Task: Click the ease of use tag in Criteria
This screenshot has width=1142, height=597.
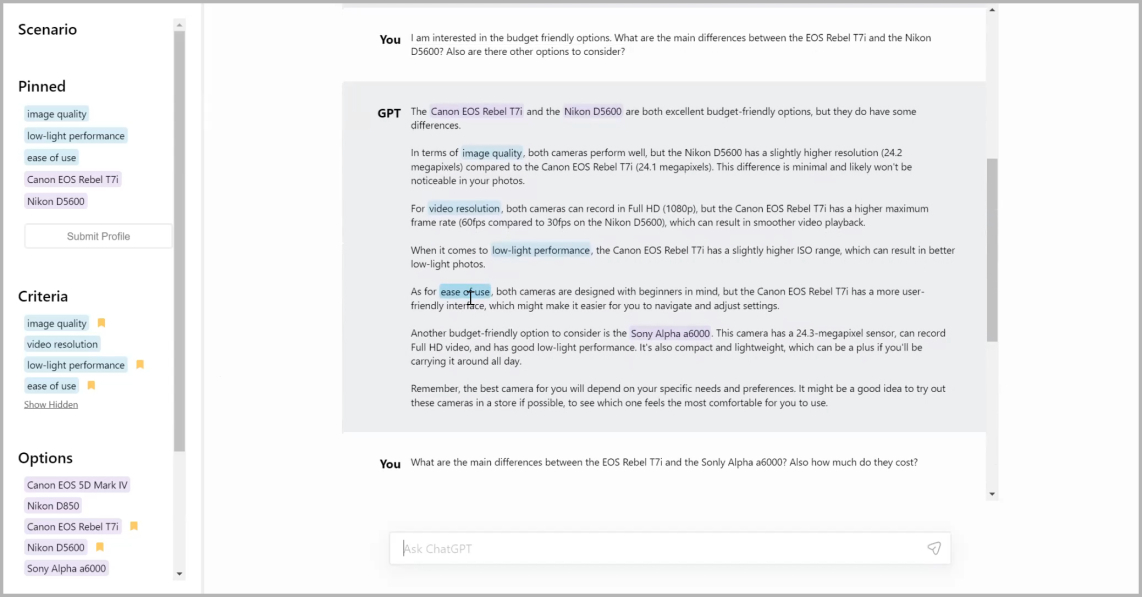Action: click(x=52, y=386)
